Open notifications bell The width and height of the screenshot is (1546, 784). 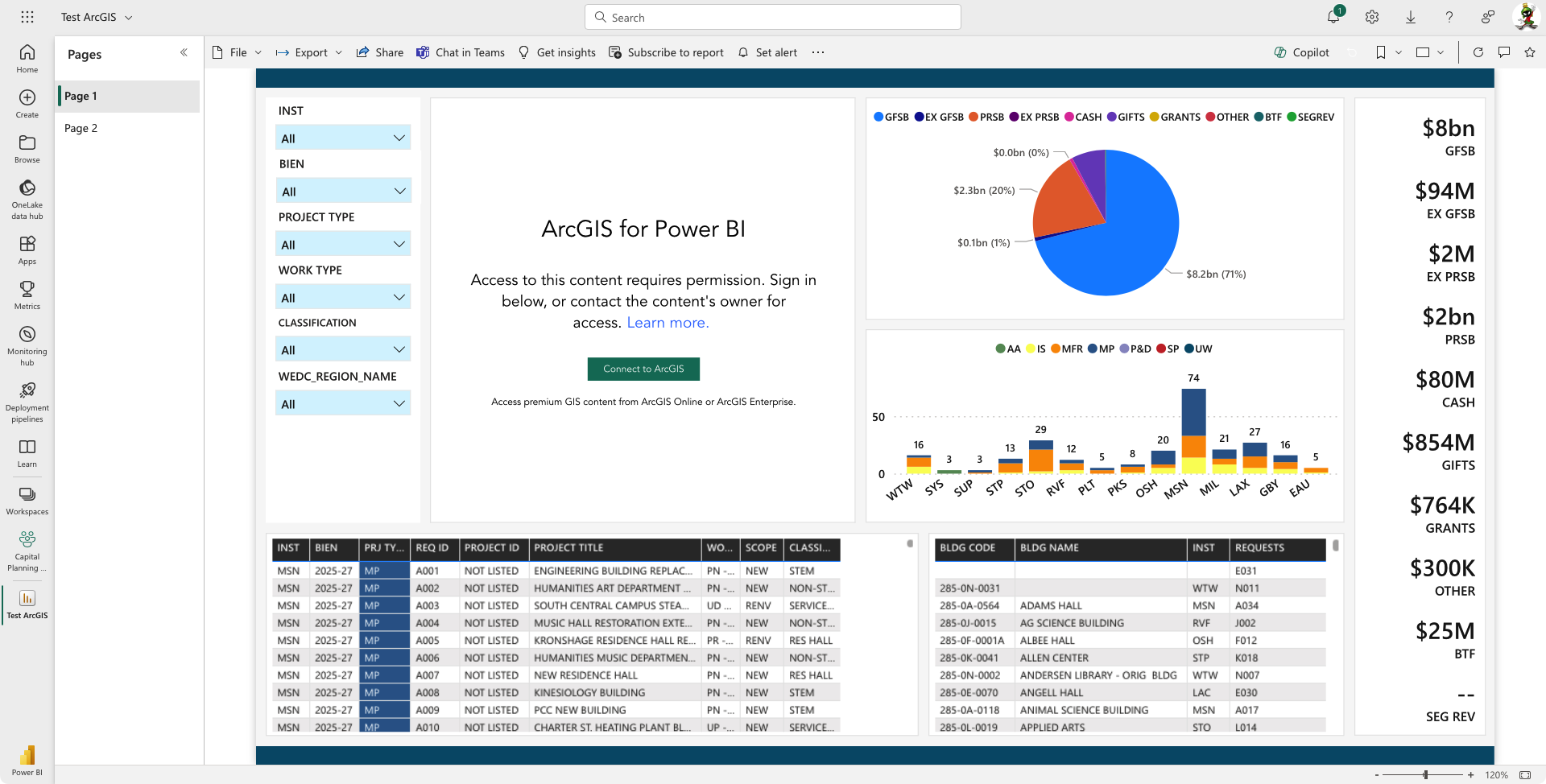[1333, 17]
